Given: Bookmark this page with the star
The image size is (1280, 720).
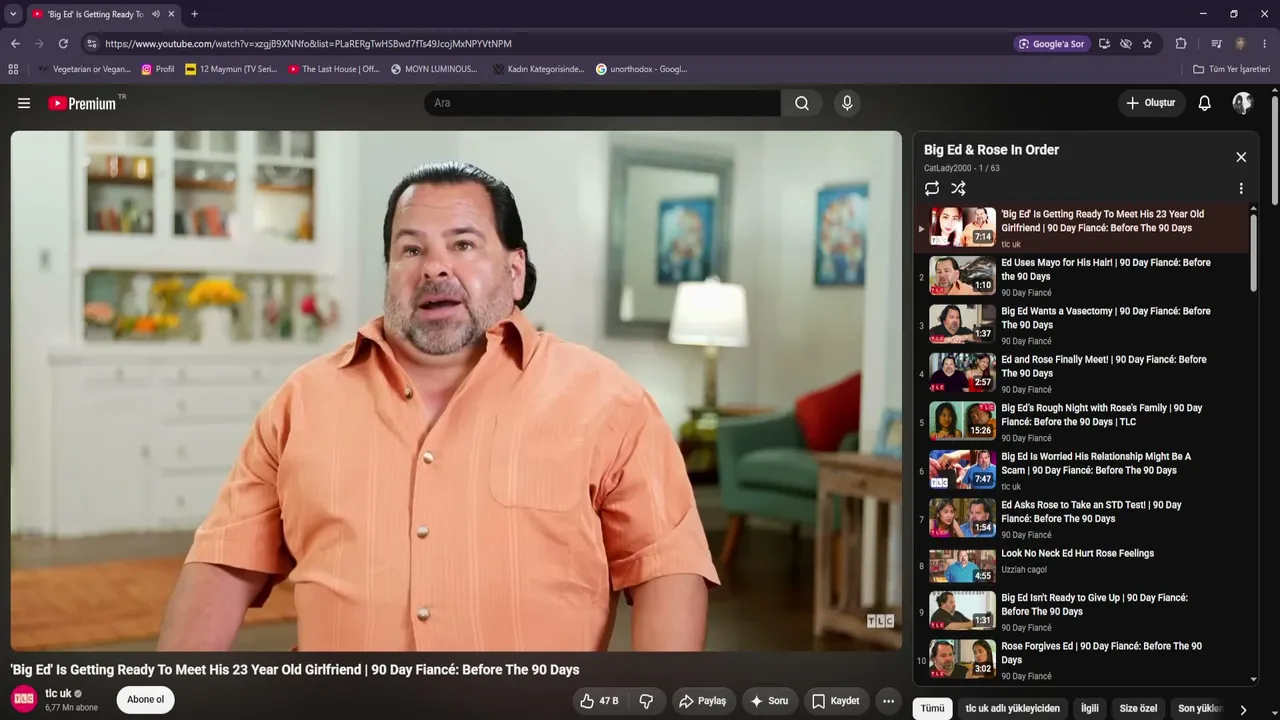Looking at the screenshot, I should [1147, 44].
